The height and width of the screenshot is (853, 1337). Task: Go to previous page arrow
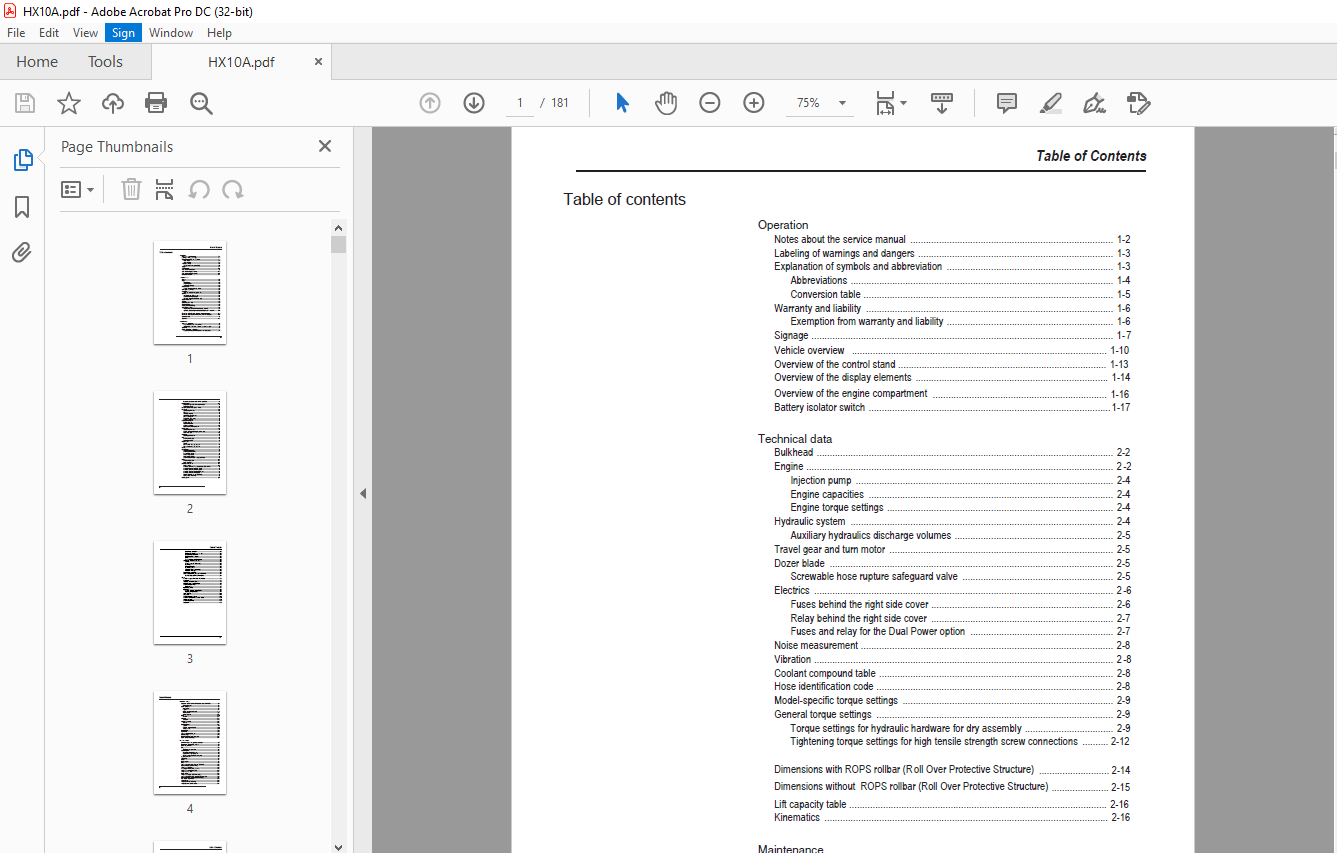tap(430, 103)
